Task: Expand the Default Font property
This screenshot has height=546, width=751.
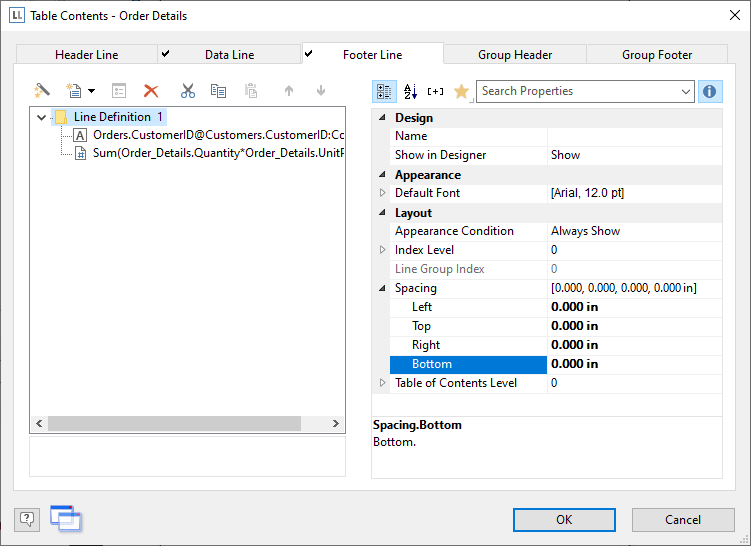Action: point(382,193)
